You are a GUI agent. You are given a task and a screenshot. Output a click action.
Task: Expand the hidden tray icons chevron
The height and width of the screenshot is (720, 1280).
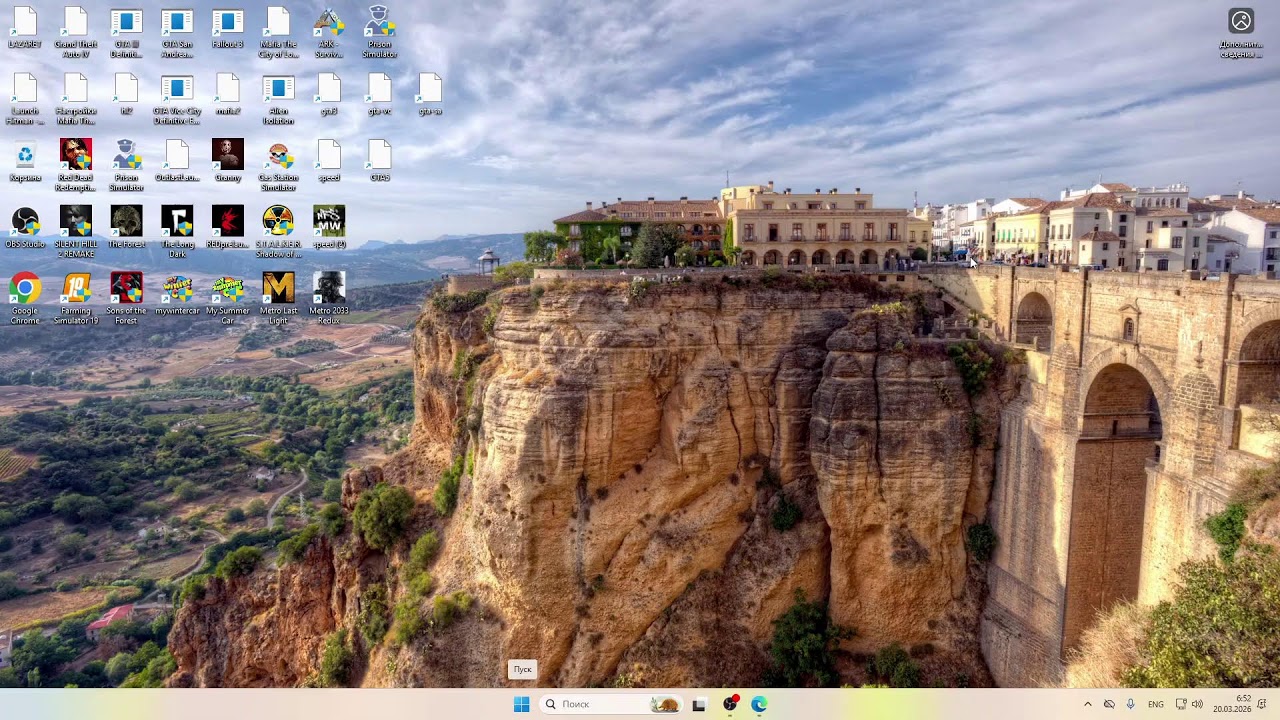tap(1088, 704)
